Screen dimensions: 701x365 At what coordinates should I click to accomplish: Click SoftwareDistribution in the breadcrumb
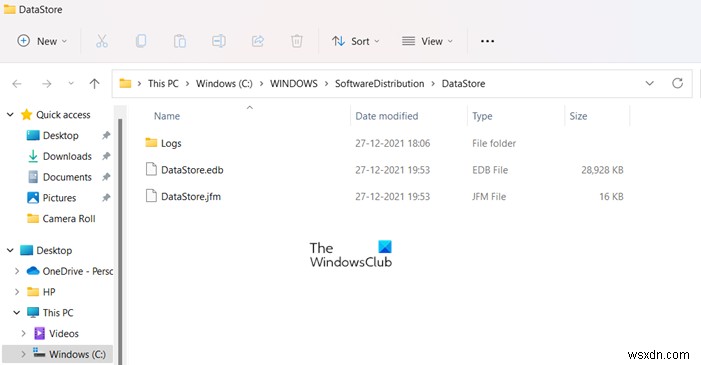coord(380,84)
